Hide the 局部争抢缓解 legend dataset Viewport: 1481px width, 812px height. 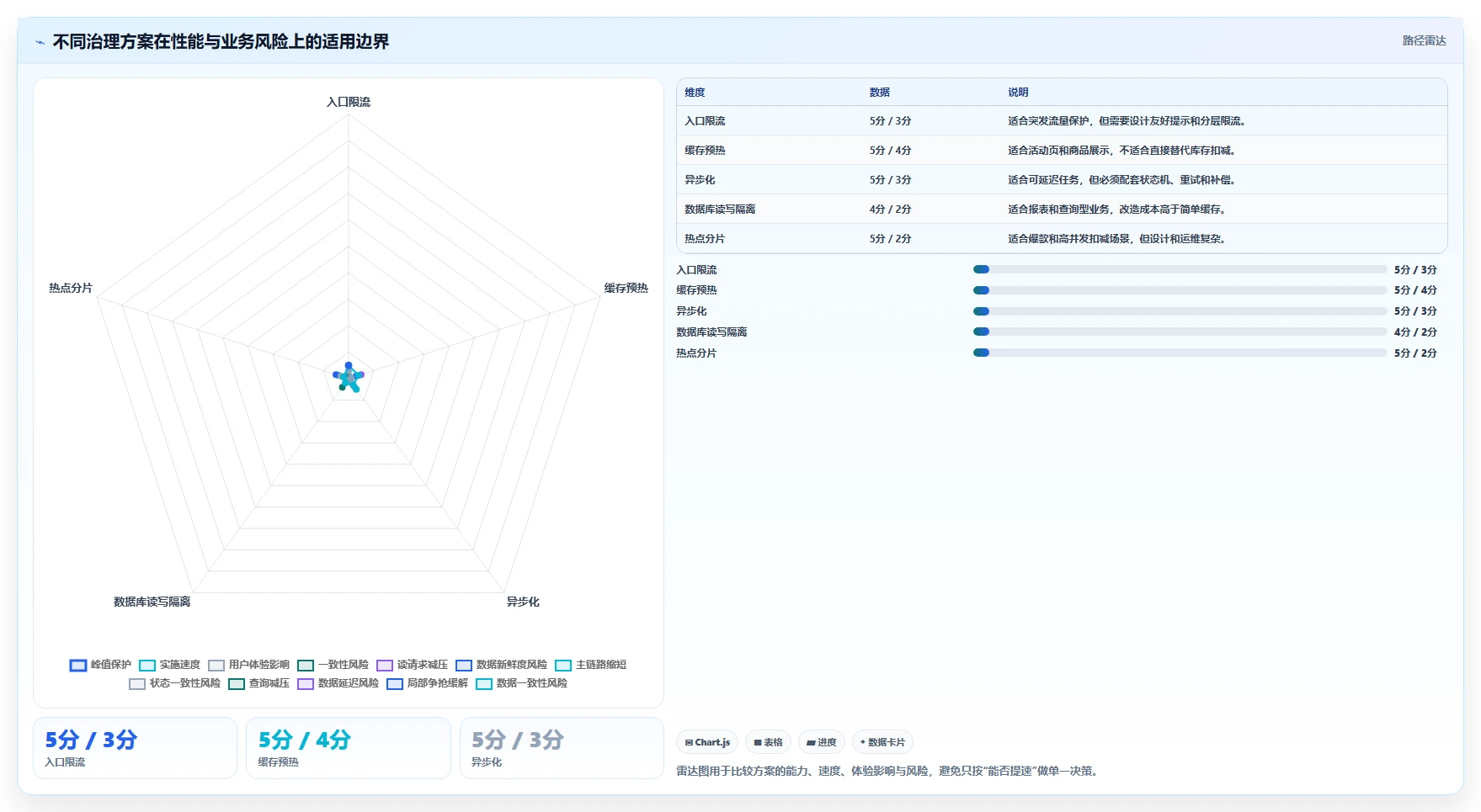pos(427,683)
